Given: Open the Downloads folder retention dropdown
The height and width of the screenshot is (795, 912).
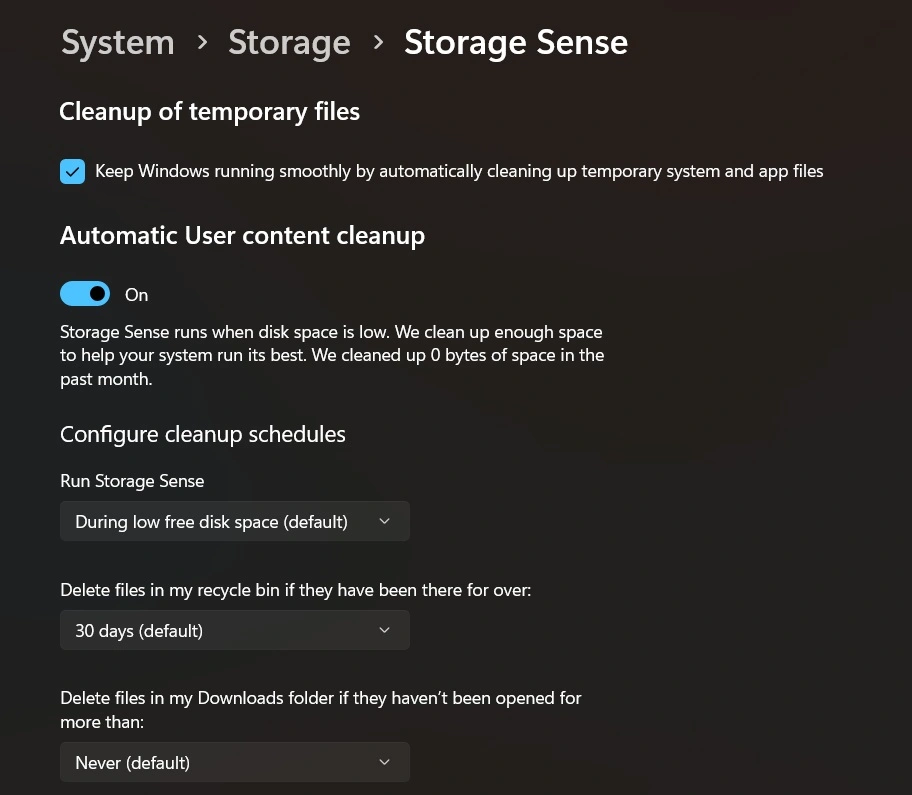Looking at the screenshot, I should click(235, 762).
